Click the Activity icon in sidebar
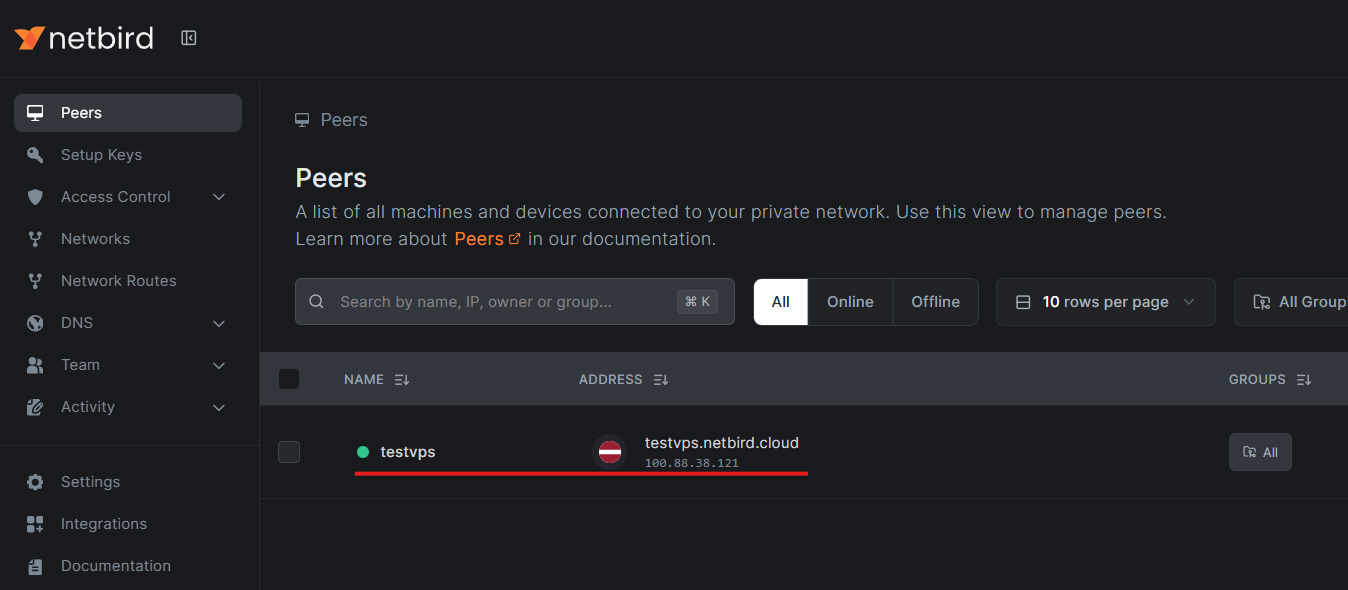 click(x=35, y=407)
